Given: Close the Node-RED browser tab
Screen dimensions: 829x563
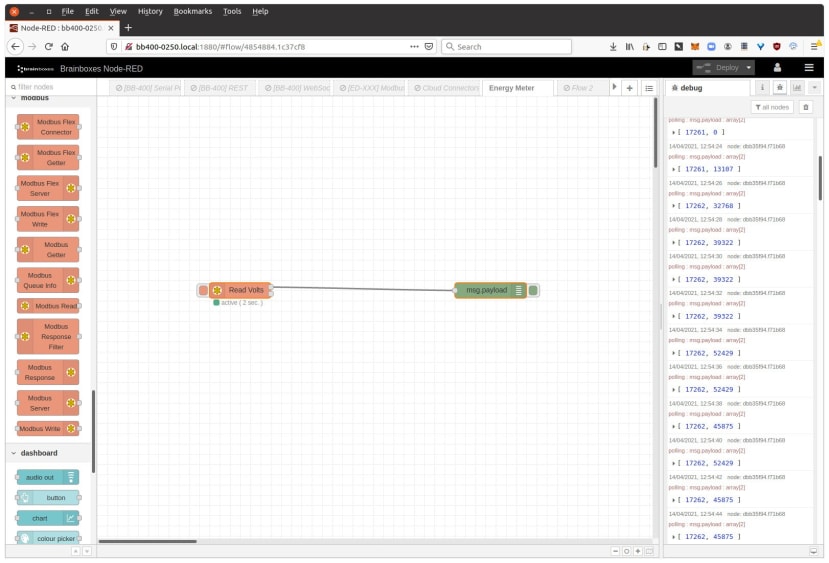Looking at the screenshot, I should (110, 28).
